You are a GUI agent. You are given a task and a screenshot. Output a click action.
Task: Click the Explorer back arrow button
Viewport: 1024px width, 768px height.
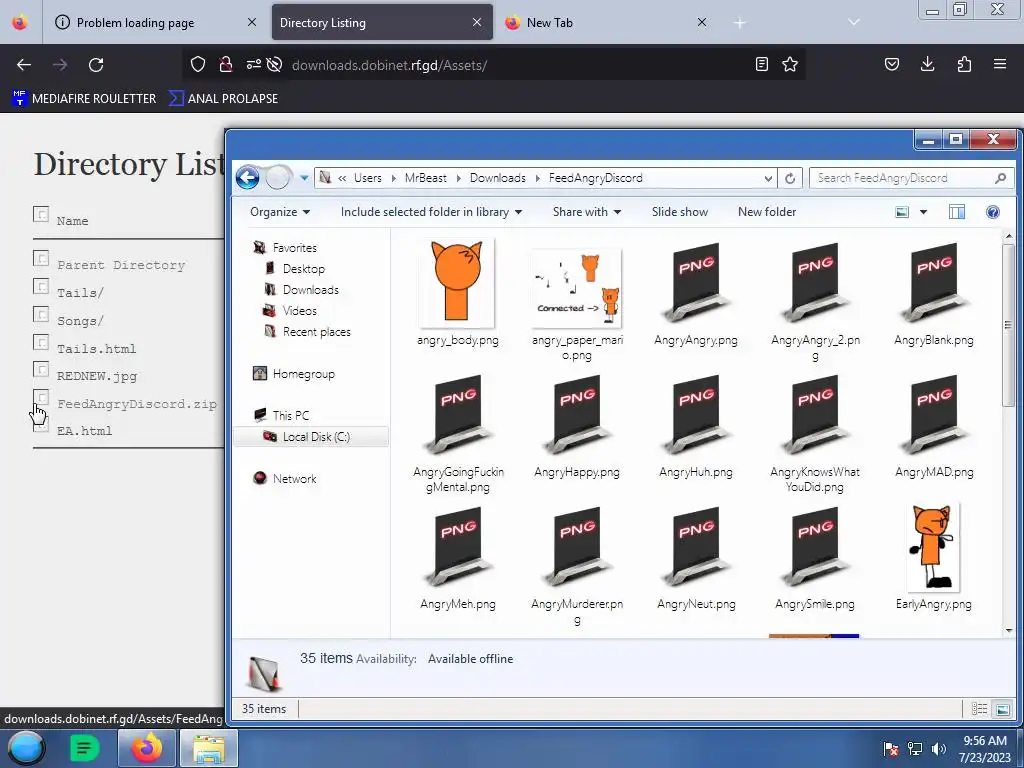(248, 178)
